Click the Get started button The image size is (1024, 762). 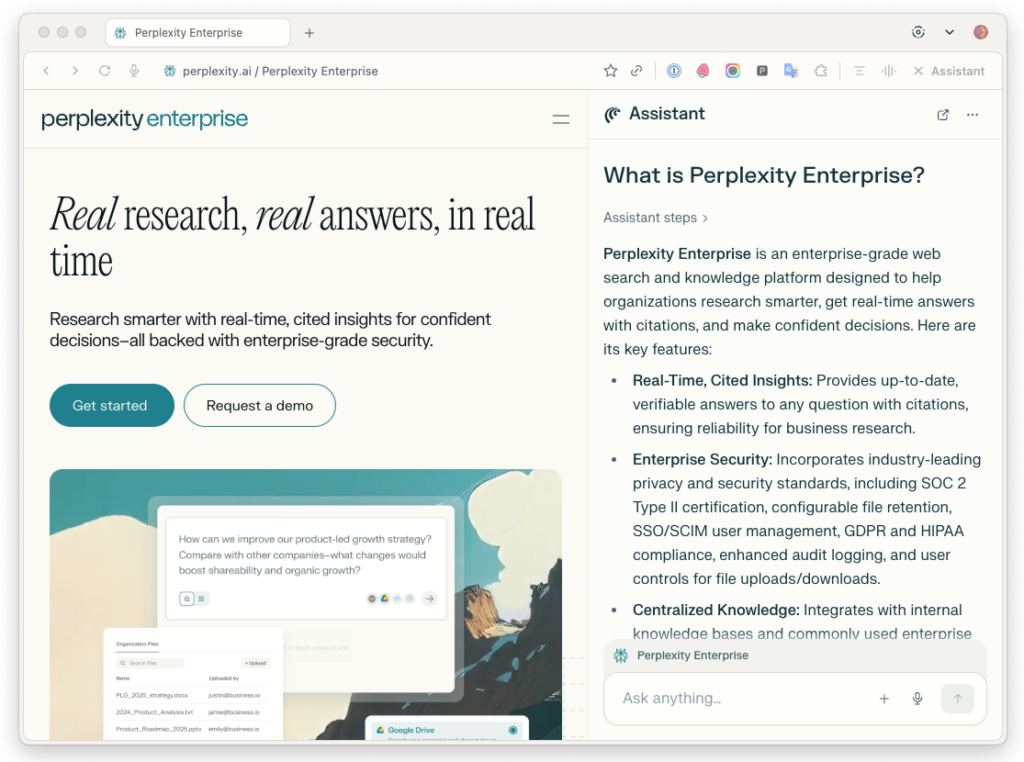click(x=111, y=406)
